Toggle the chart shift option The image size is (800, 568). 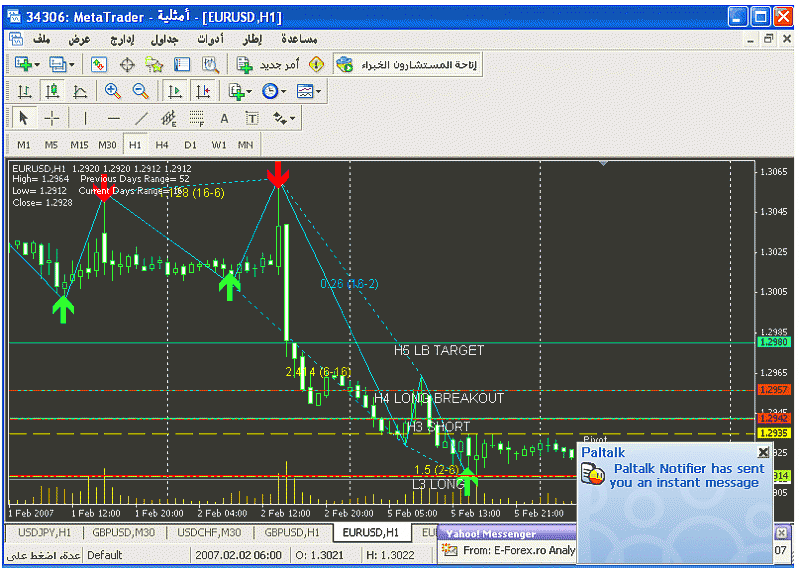(x=202, y=91)
